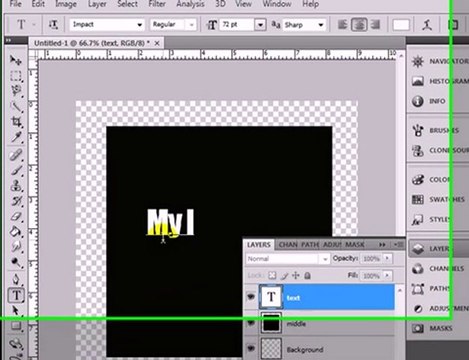The height and width of the screenshot is (360, 469).
Task: Select the Crop tool
Action: click(15, 122)
